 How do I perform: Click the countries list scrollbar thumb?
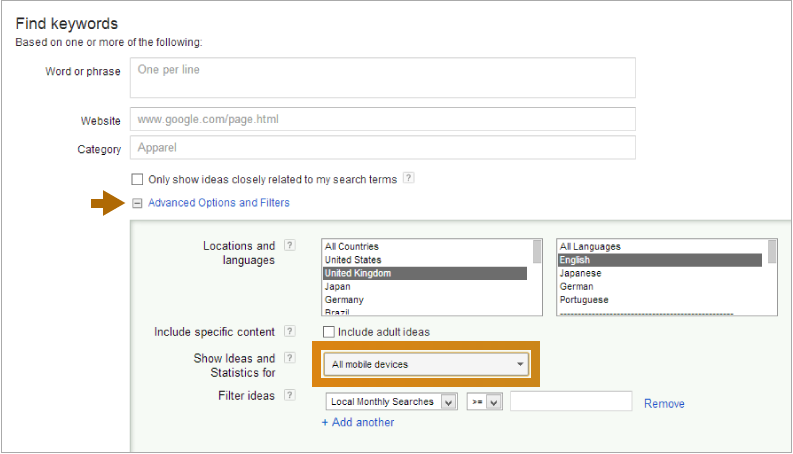tap(537, 251)
